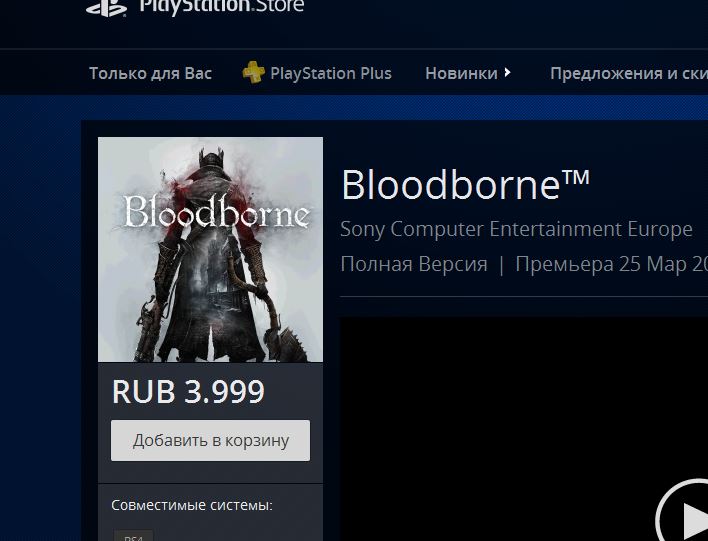Click the Bloodborne™ title heading
The image size is (708, 541).
[x=465, y=185]
